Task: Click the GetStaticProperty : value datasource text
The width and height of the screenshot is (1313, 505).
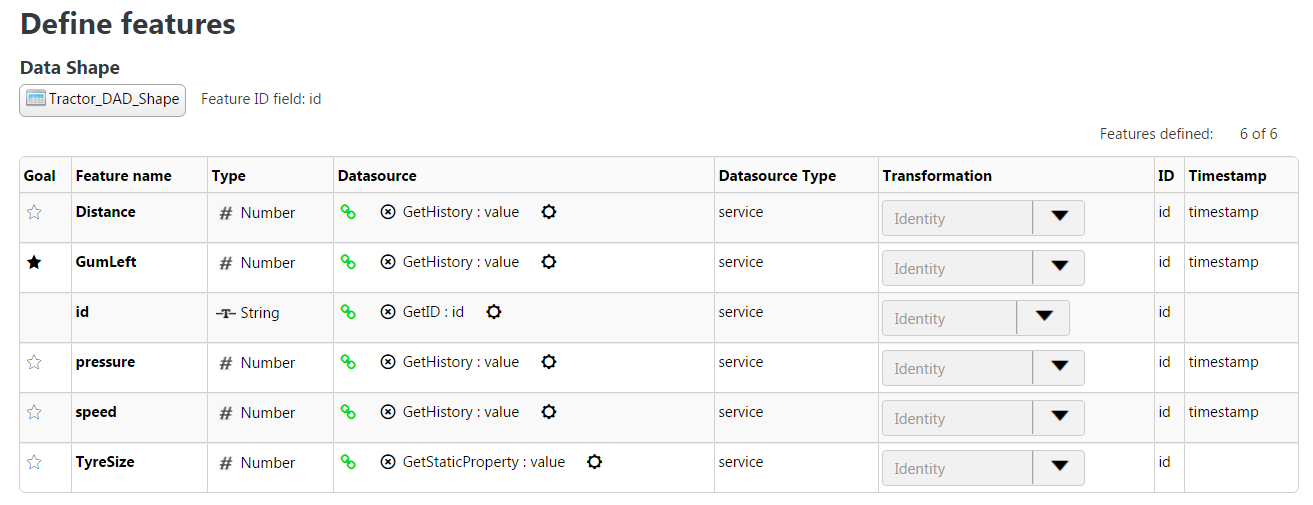Action: pyautogui.click(x=484, y=462)
